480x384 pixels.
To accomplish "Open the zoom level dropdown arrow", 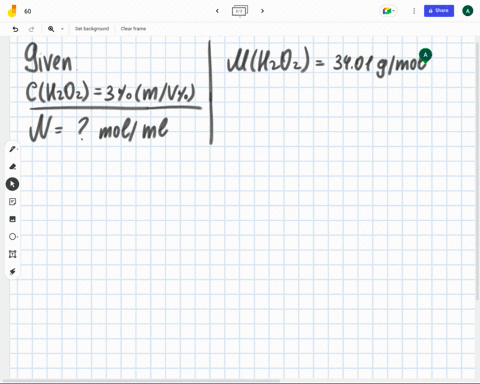I will pyautogui.click(x=62, y=29).
